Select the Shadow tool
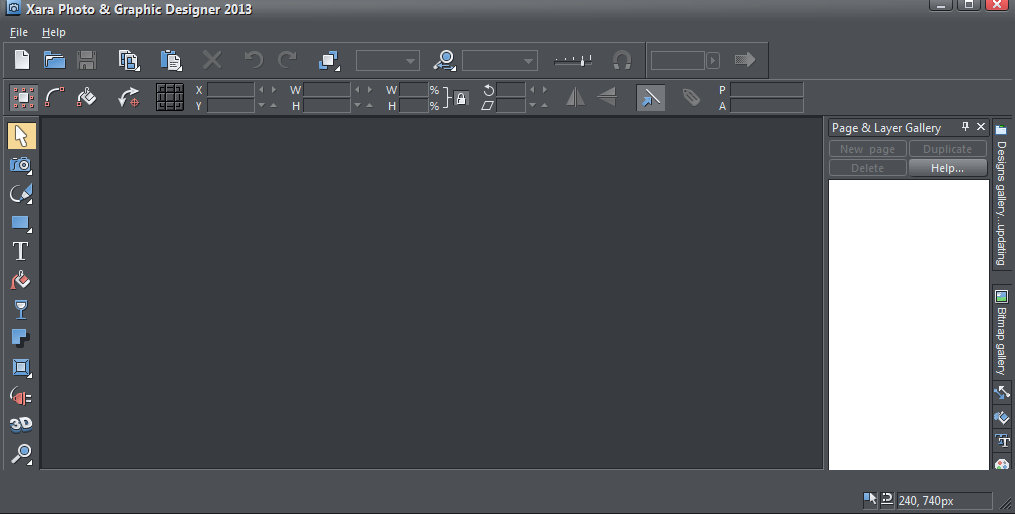1015x514 pixels. [21, 338]
